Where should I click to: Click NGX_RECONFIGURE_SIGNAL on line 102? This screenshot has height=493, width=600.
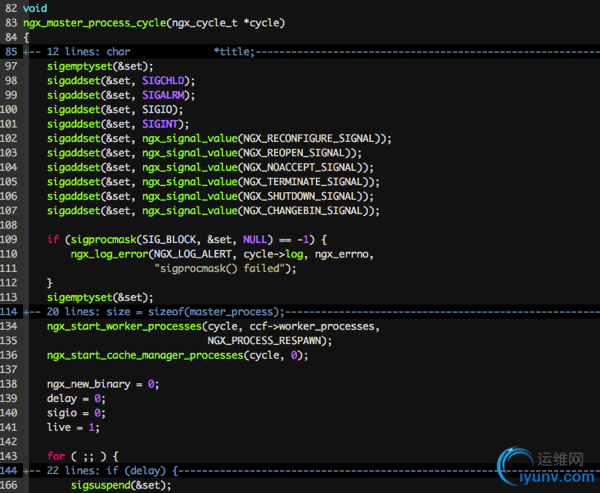(308, 139)
